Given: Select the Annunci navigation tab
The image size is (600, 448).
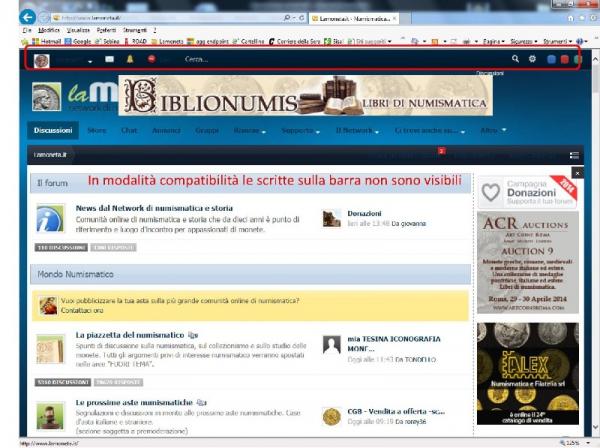Looking at the screenshot, I should click(166, 130).
